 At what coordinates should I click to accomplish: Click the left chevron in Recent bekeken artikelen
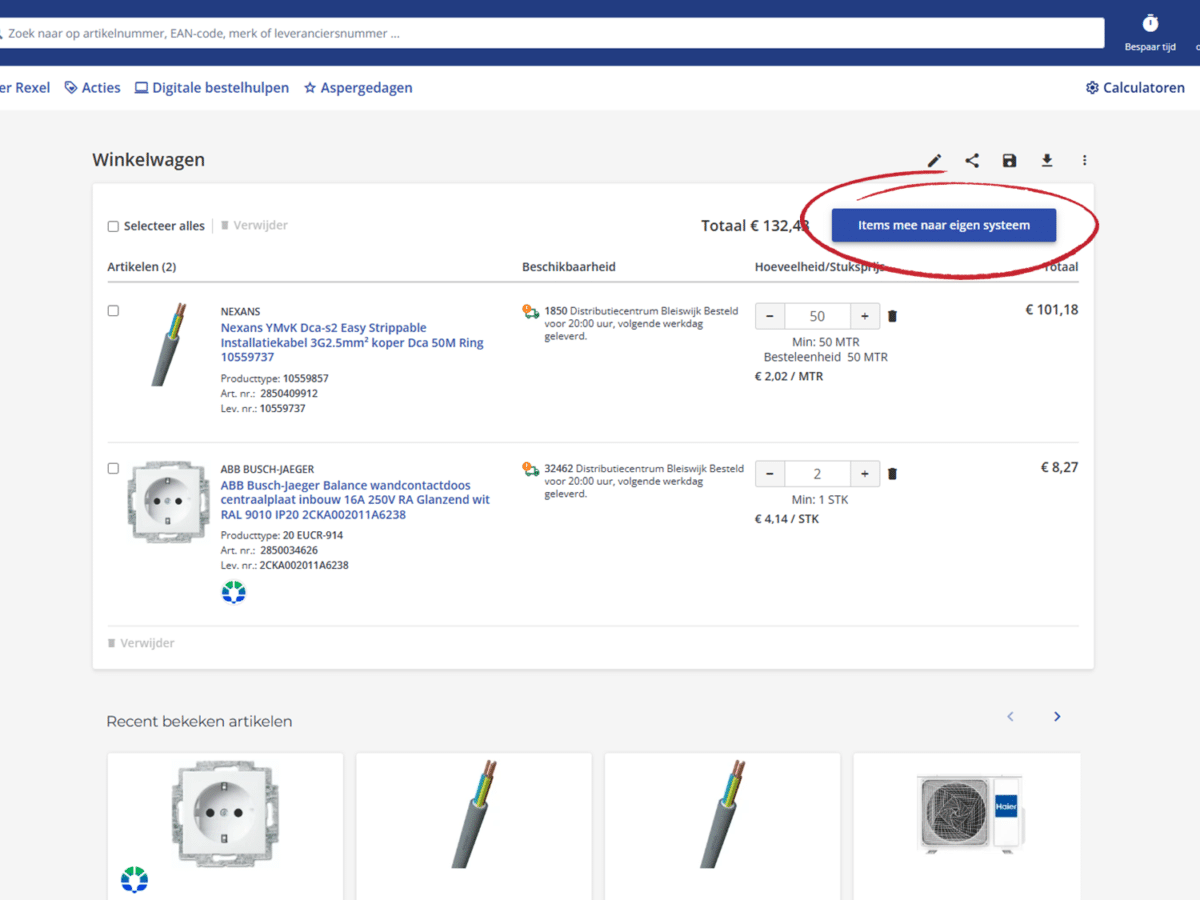pos(1010,716)
